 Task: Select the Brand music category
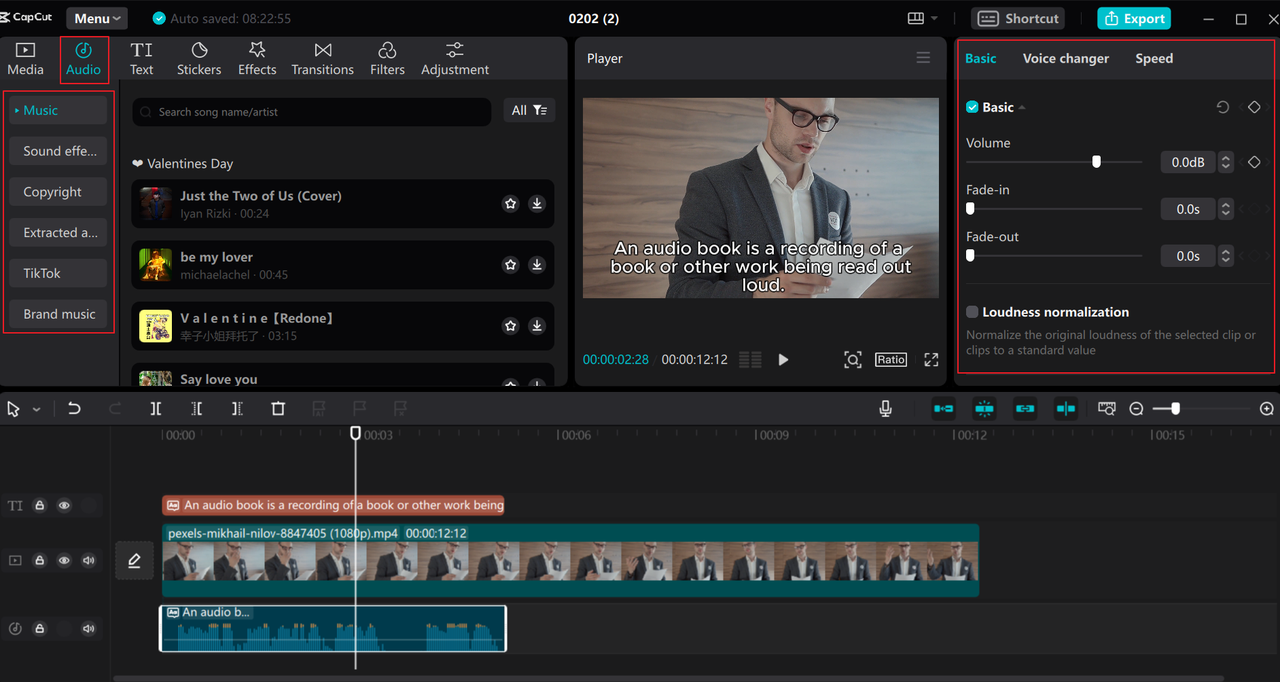59,314
